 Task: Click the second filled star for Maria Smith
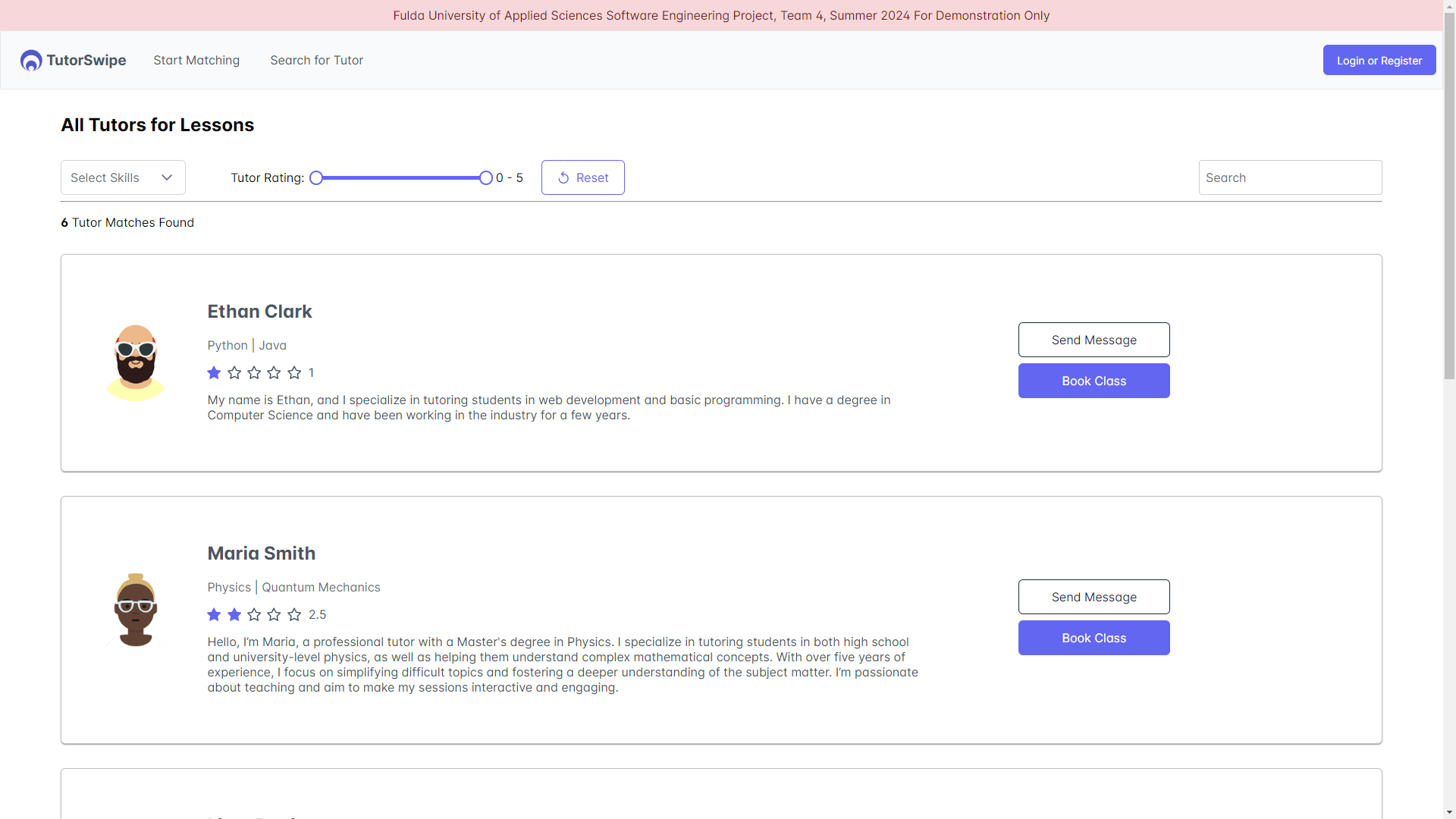(x=234, y=615)
